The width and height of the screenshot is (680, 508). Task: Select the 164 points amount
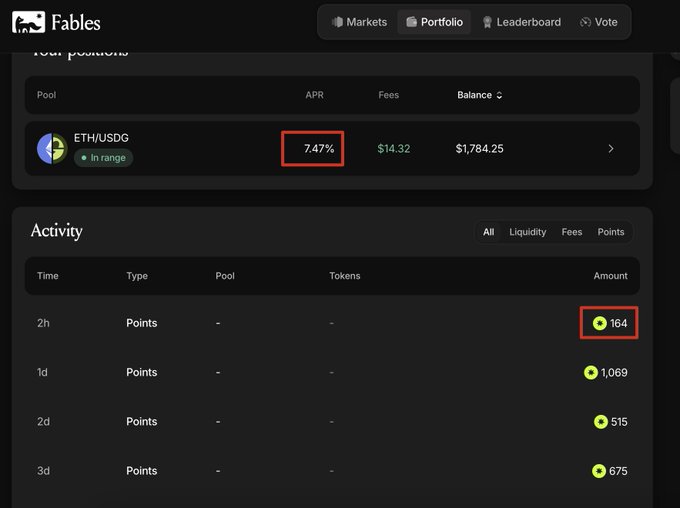tap(618, 323)
